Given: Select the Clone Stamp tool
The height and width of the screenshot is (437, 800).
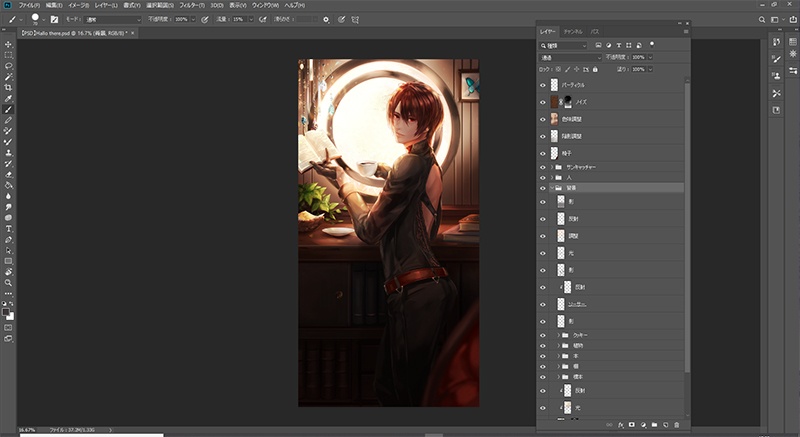Looking at the screenshot, I should 8,153.
